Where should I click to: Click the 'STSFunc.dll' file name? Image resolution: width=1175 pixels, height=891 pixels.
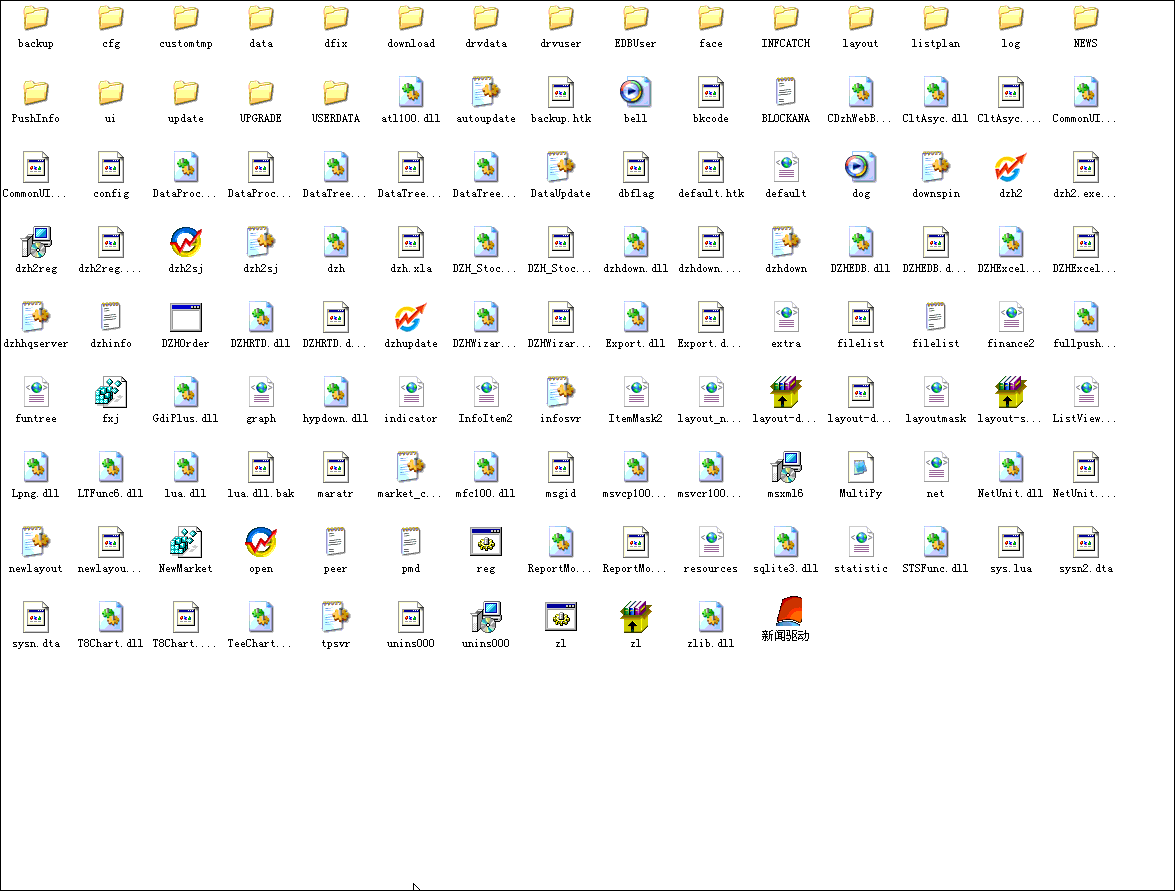[x=935, y=569]
